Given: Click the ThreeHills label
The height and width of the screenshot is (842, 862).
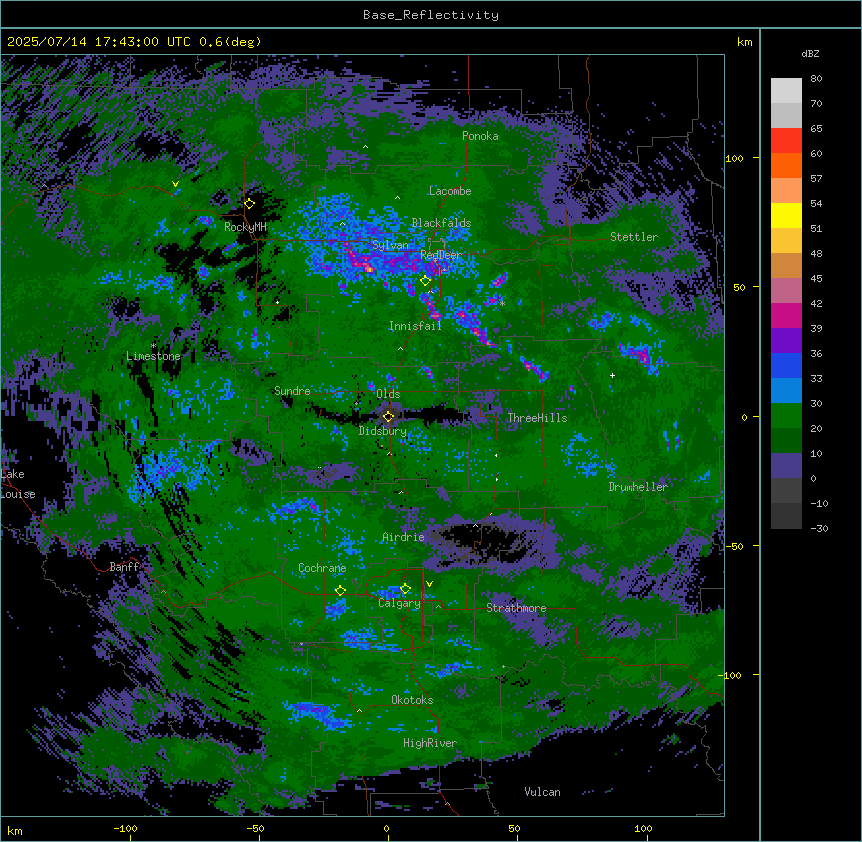Looking at the screenshot, I should tap(537, 418).
